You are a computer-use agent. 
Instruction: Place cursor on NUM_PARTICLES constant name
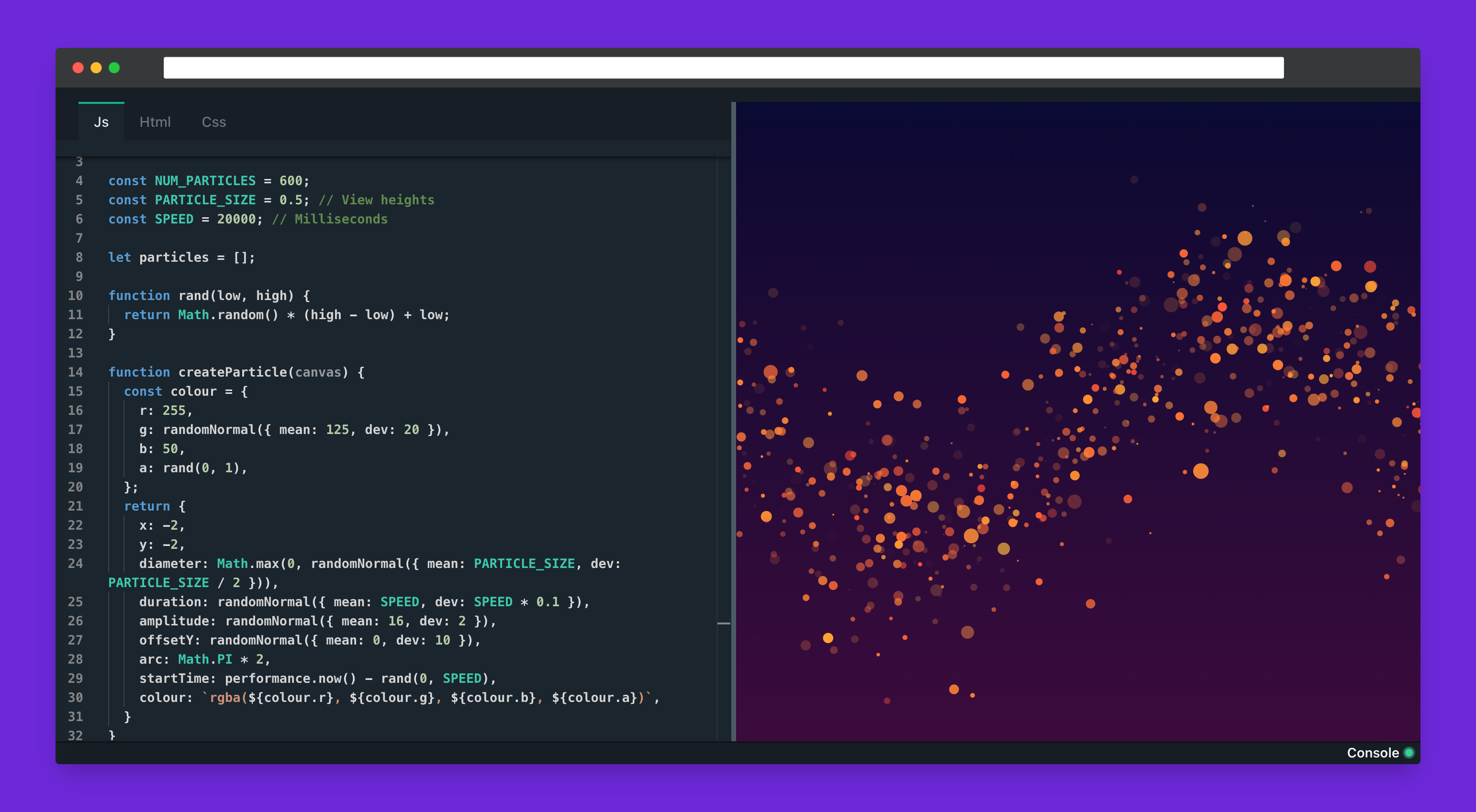coord(205,181)
